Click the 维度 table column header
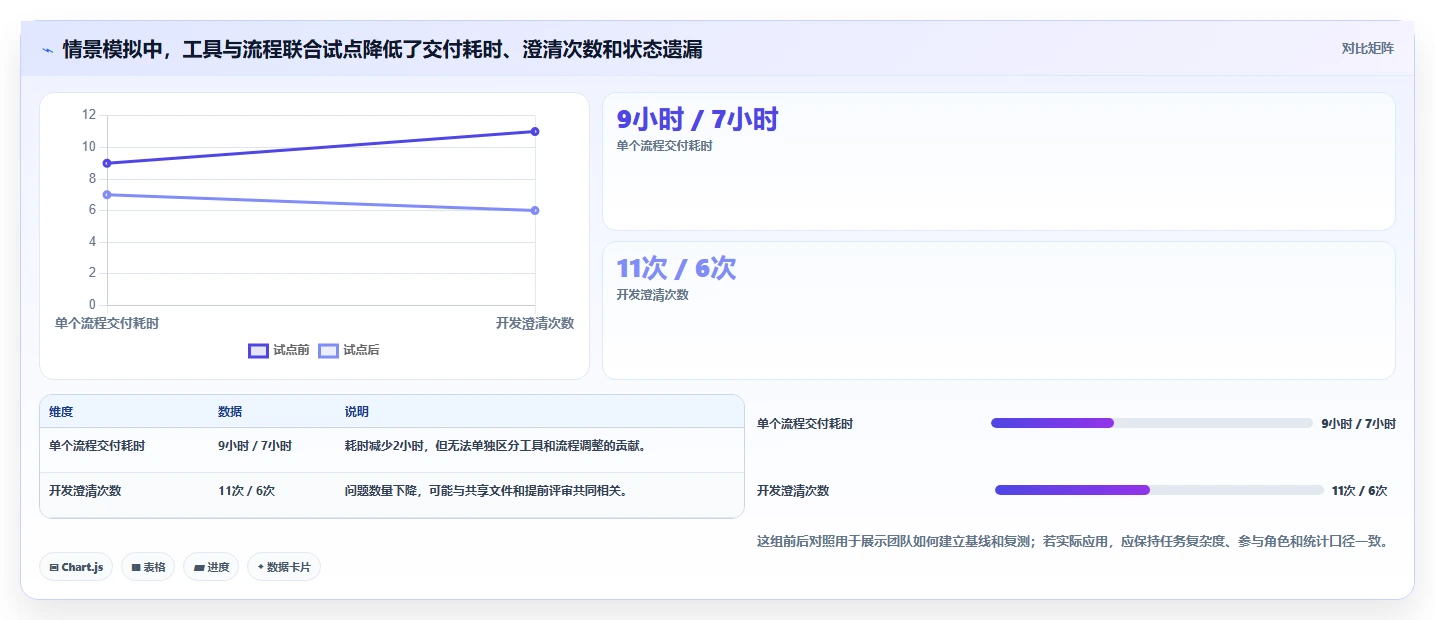This screenshot has height=620, width=1435. point(61,412)
